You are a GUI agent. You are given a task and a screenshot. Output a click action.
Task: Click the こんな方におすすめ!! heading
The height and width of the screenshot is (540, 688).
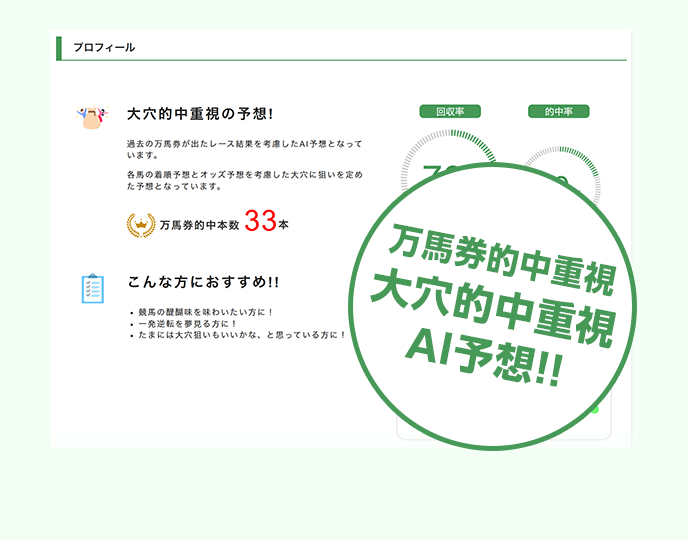pyautogui.click(x=203, y=283)
